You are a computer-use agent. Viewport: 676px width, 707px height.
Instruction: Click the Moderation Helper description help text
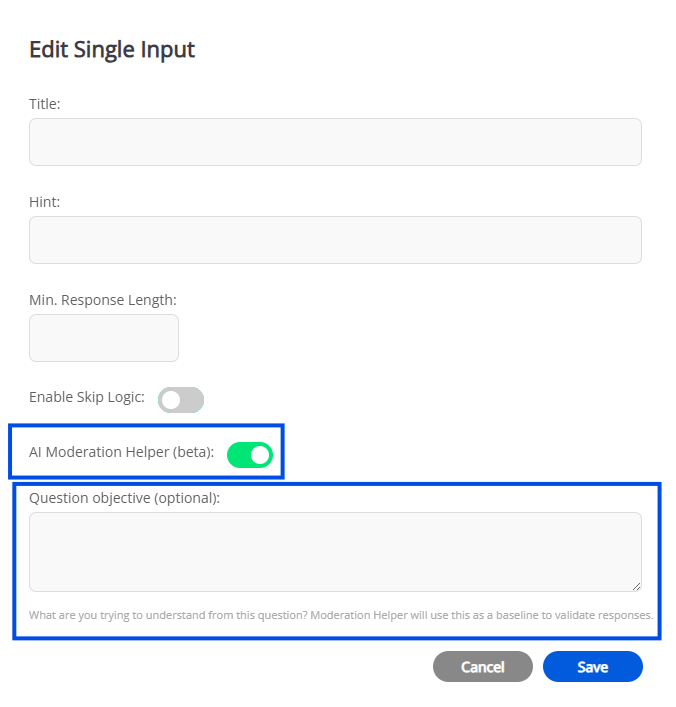point(341,615)
